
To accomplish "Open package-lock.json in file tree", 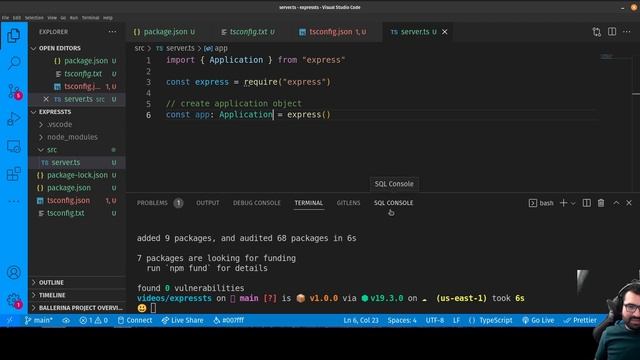I will click(77, 175).
